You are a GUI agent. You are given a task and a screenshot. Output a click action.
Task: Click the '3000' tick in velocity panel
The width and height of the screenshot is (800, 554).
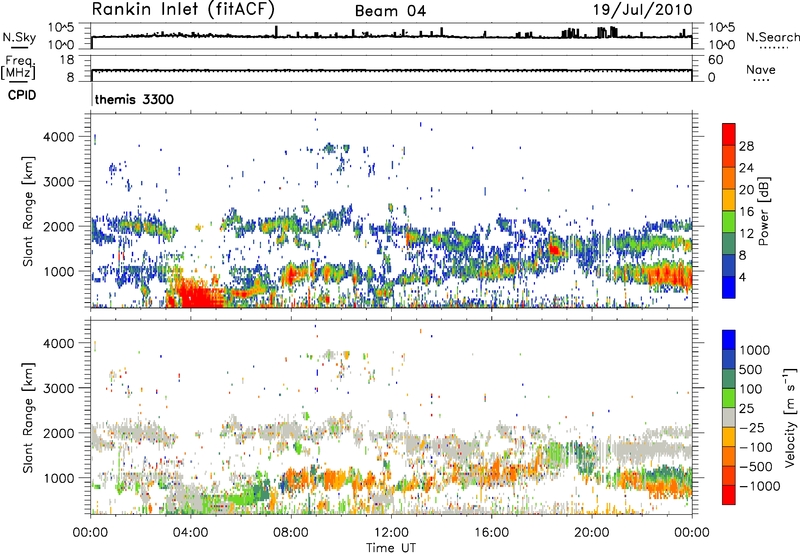pyautogui.click(x=59, y=388)
